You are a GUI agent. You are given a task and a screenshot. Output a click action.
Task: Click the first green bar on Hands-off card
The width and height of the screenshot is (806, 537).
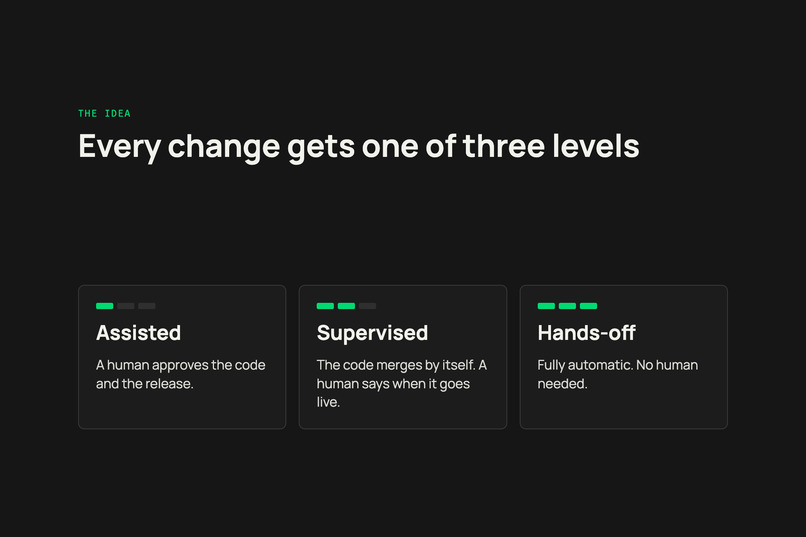click(546, 306)
